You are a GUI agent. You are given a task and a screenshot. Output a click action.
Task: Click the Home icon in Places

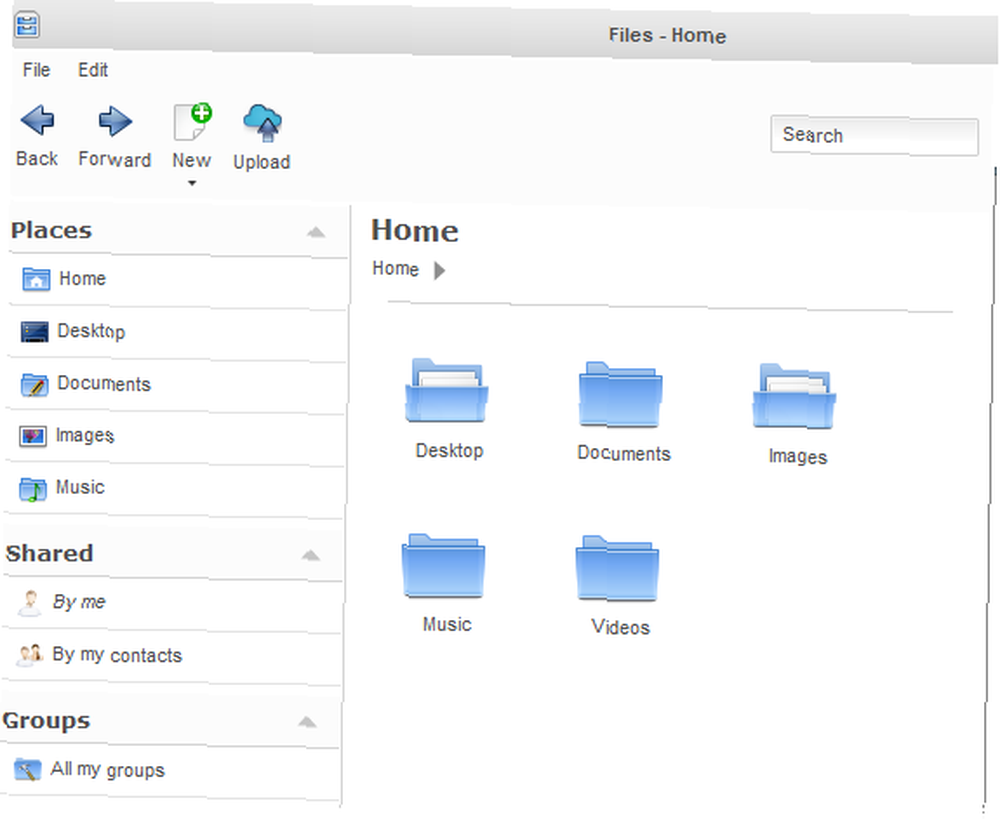point(36,279)
